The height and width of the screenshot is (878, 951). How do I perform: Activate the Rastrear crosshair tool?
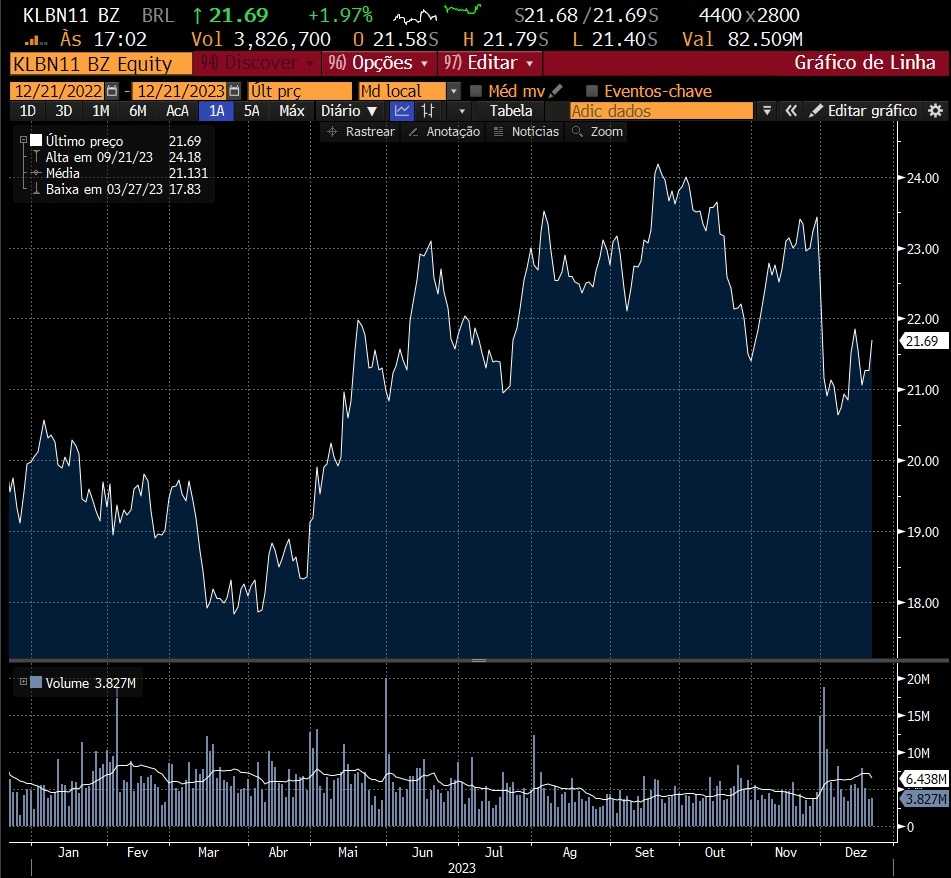(x=361, y=132)
